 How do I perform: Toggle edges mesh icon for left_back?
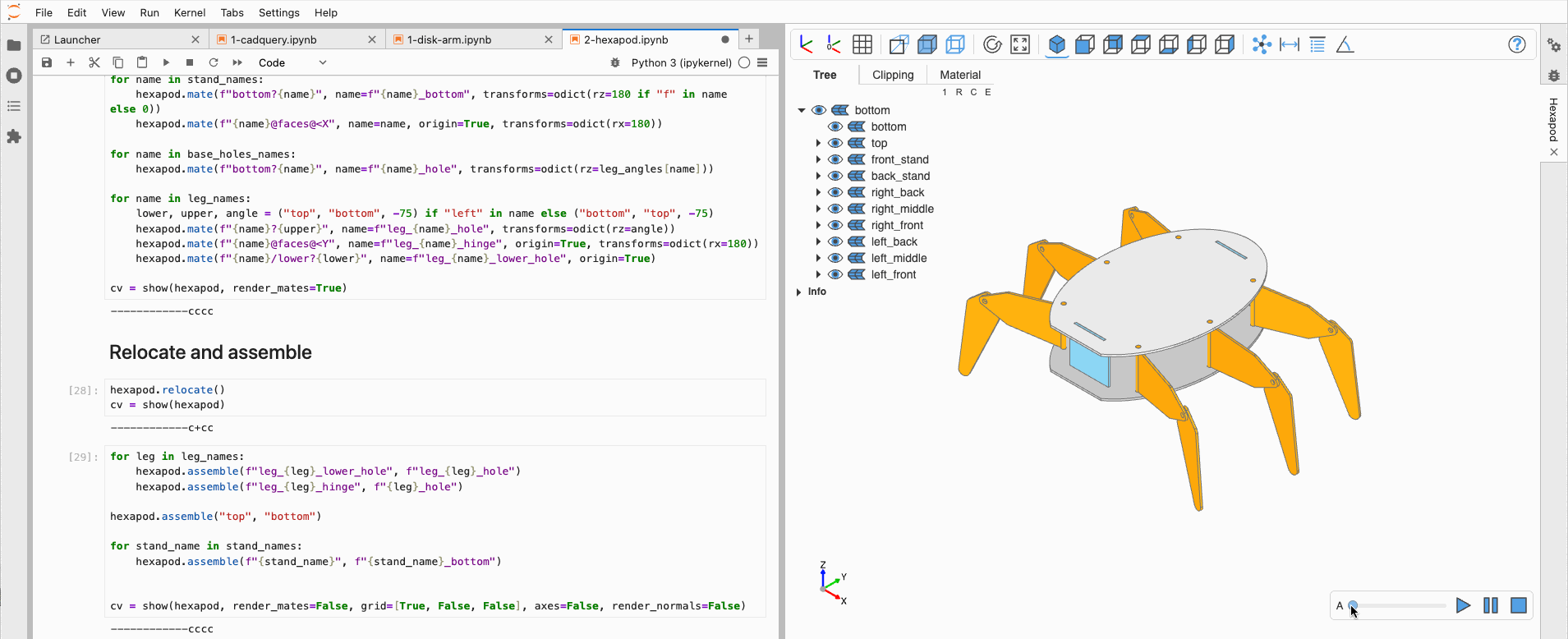(857, 241)
